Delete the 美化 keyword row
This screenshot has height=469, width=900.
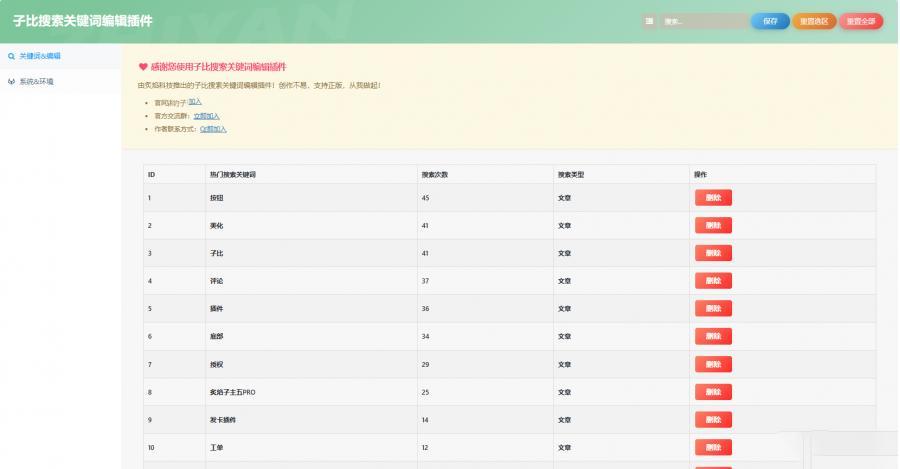click(x=713, y=226)
